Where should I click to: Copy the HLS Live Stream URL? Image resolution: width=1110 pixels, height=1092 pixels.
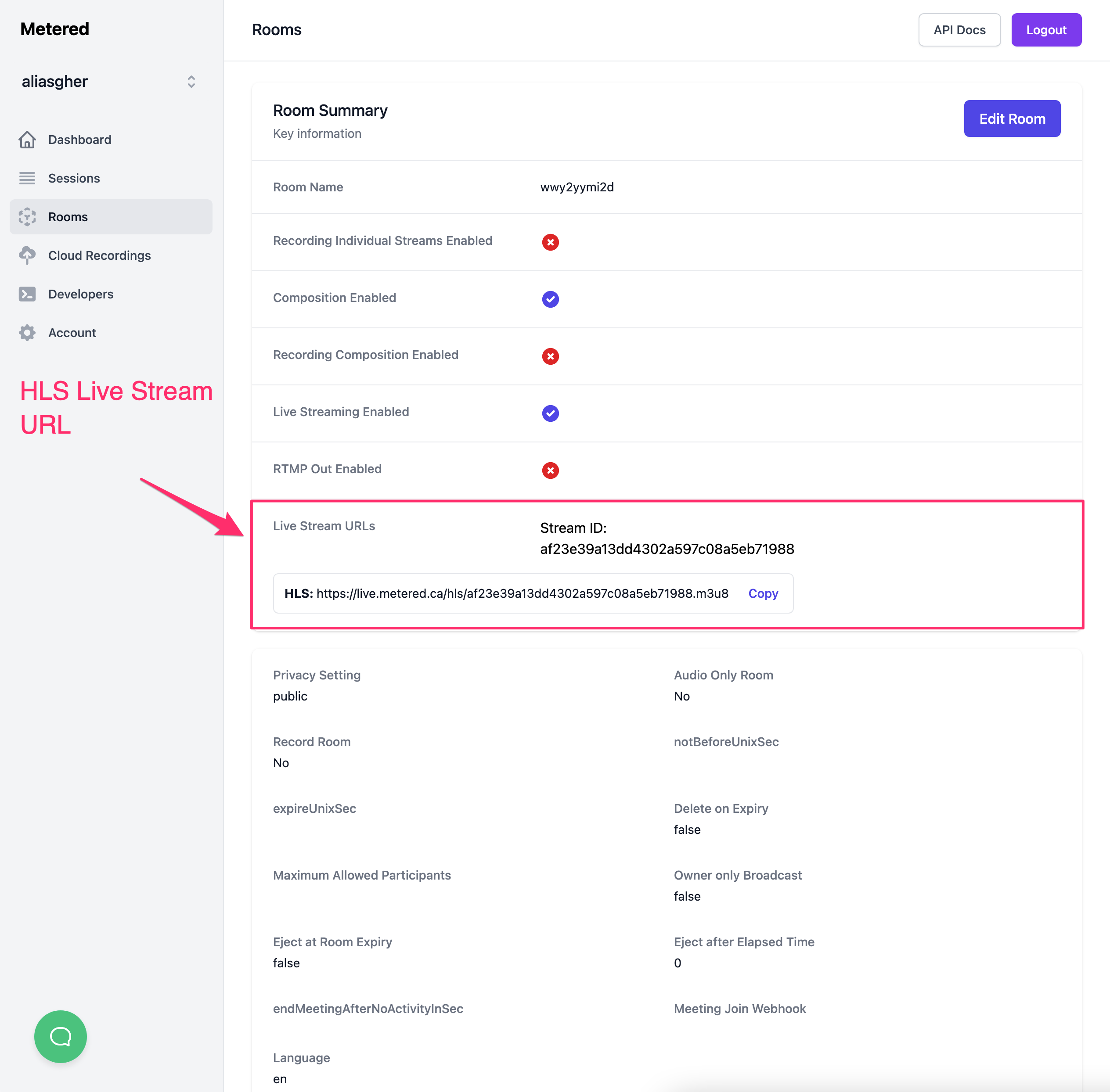click(x=763, y=593)
